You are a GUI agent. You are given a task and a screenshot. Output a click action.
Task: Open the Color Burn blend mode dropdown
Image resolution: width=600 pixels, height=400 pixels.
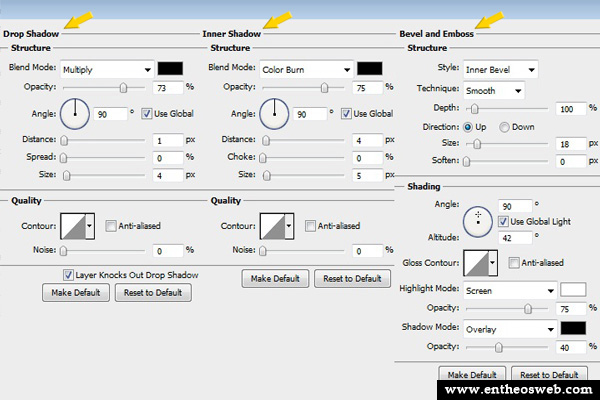[304, 70]
